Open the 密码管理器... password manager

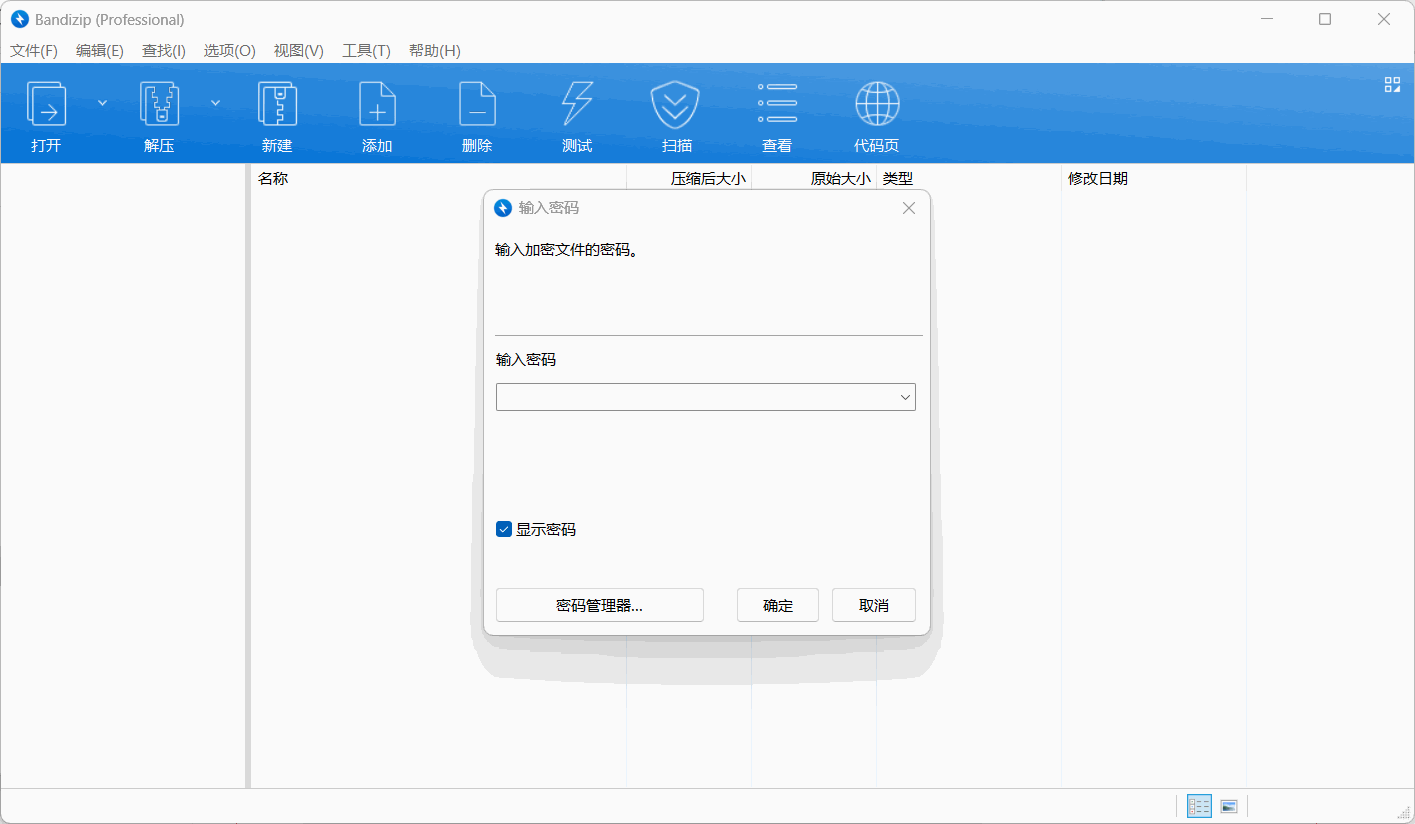tap(599, 605)
